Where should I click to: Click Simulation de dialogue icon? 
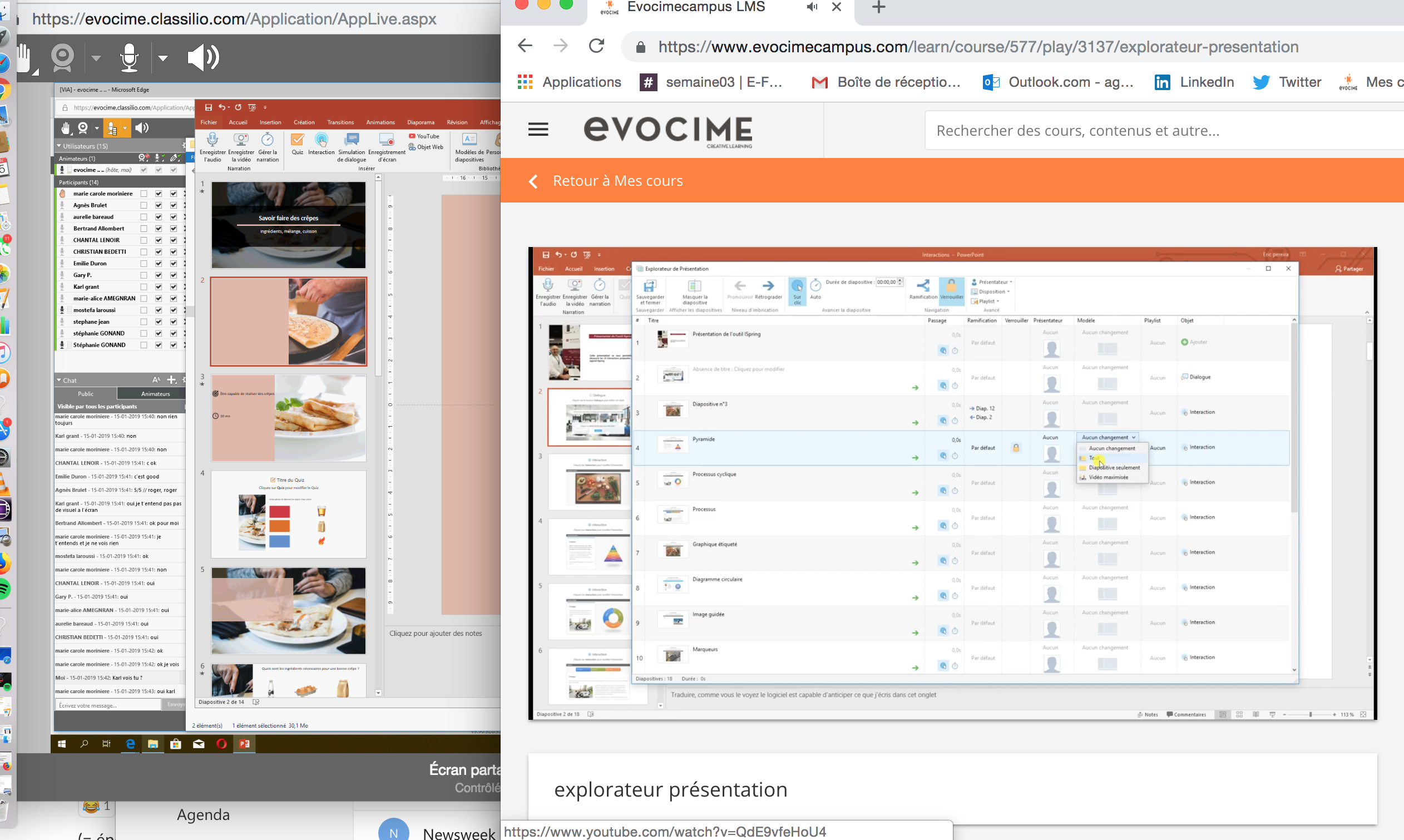[x=352, y=139]
